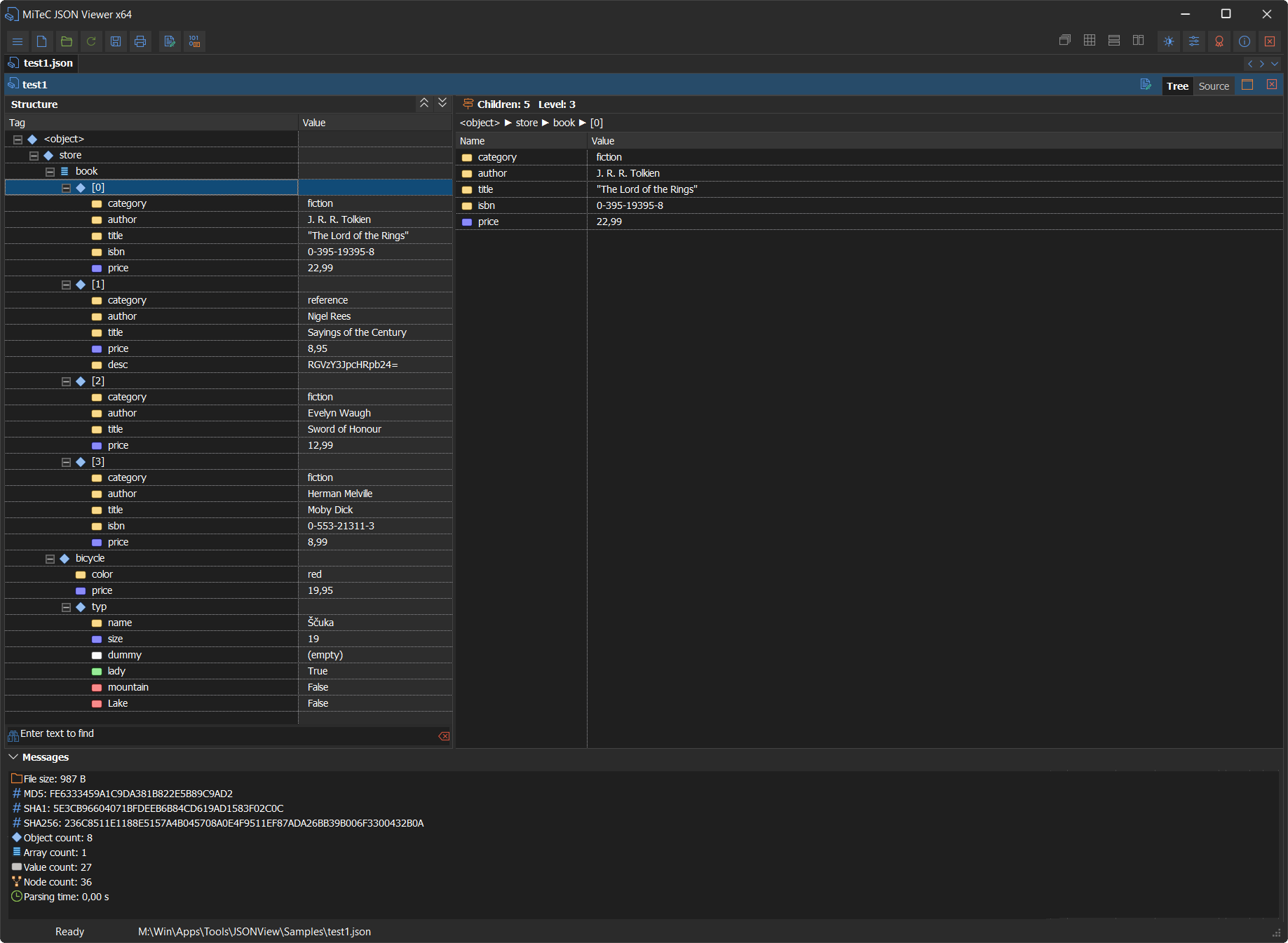
Task: Select the lady boolean row
Action: (229, 671)
